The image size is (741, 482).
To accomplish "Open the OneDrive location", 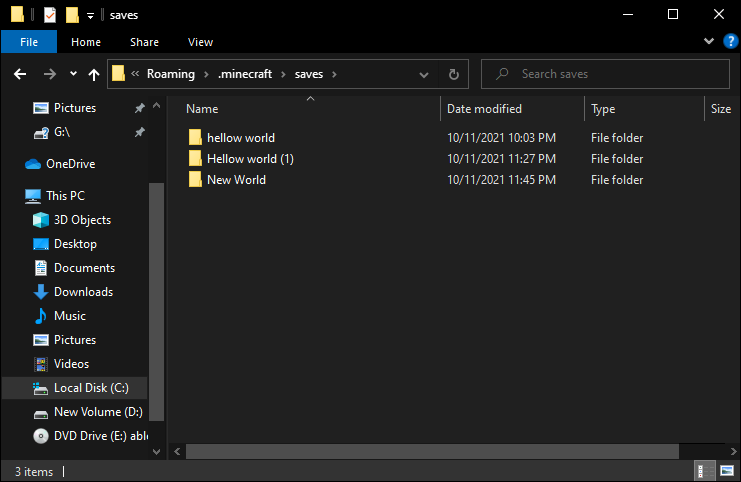I will coord(70,164).
